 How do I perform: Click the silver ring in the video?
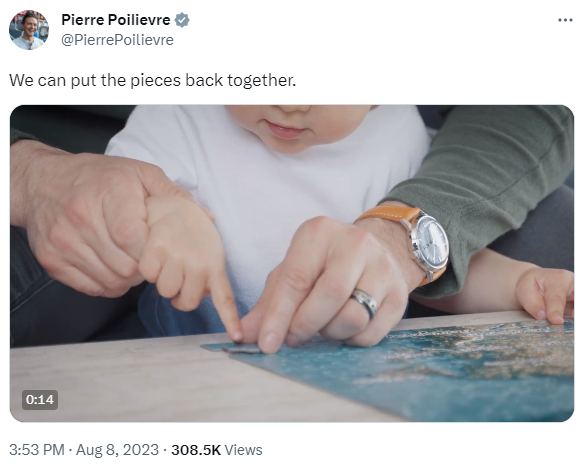coord(365,302)
